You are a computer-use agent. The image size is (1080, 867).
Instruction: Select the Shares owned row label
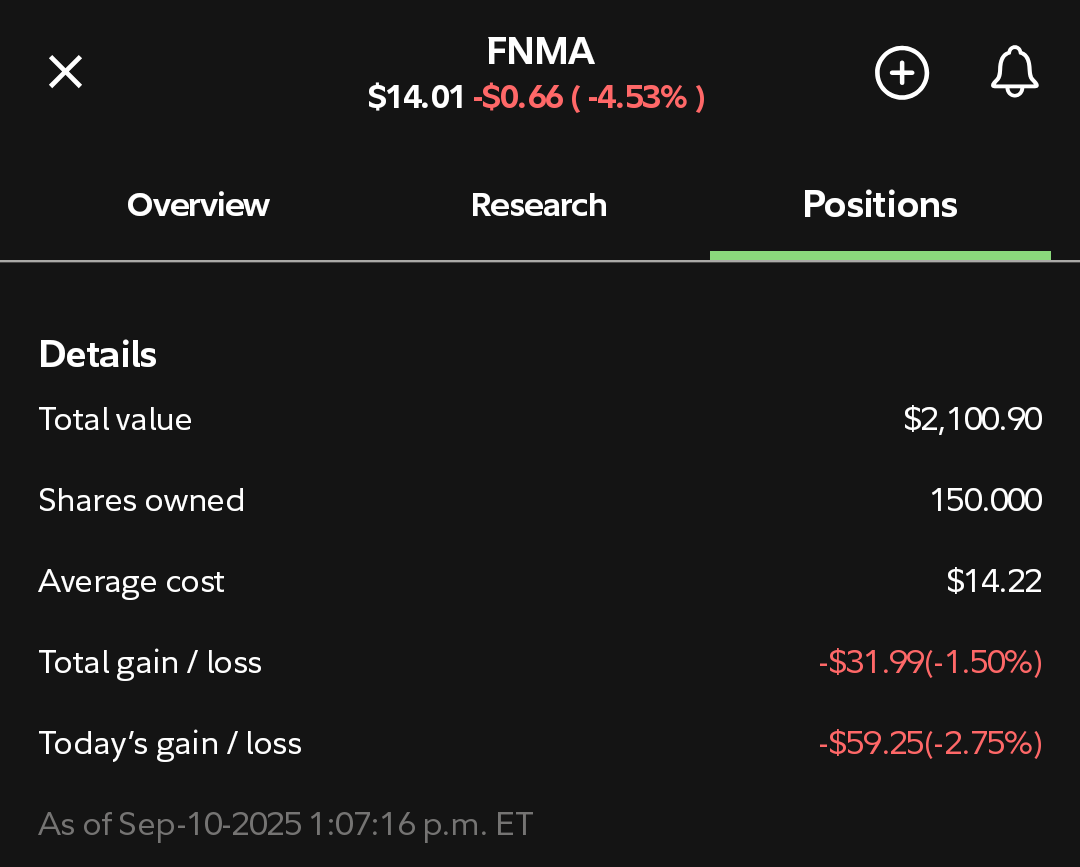coord(141,500)
